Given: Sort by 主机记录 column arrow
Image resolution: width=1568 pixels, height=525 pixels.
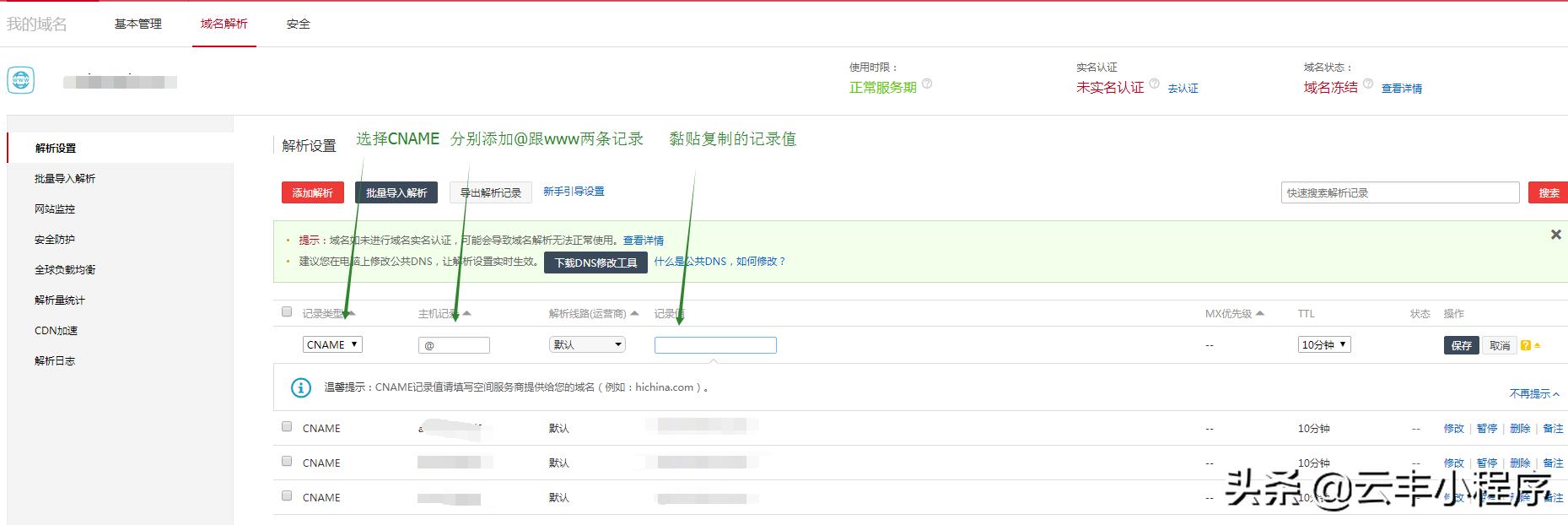Looking at the screenshot, I should [466, 313].
